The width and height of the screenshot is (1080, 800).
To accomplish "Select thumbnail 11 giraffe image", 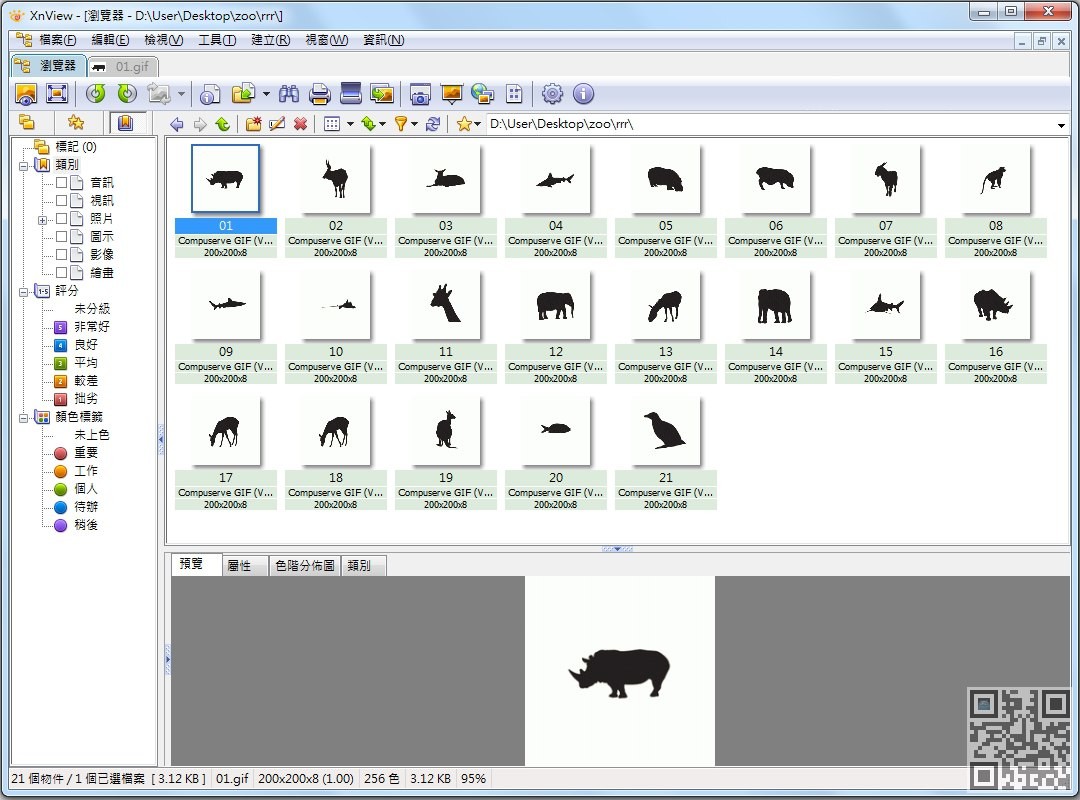I will pos(446,305).
